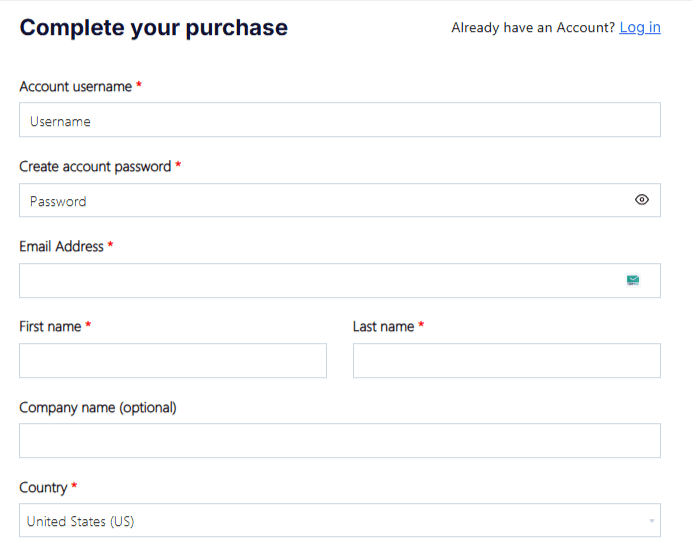Open the Log in link

pos(640,27)
